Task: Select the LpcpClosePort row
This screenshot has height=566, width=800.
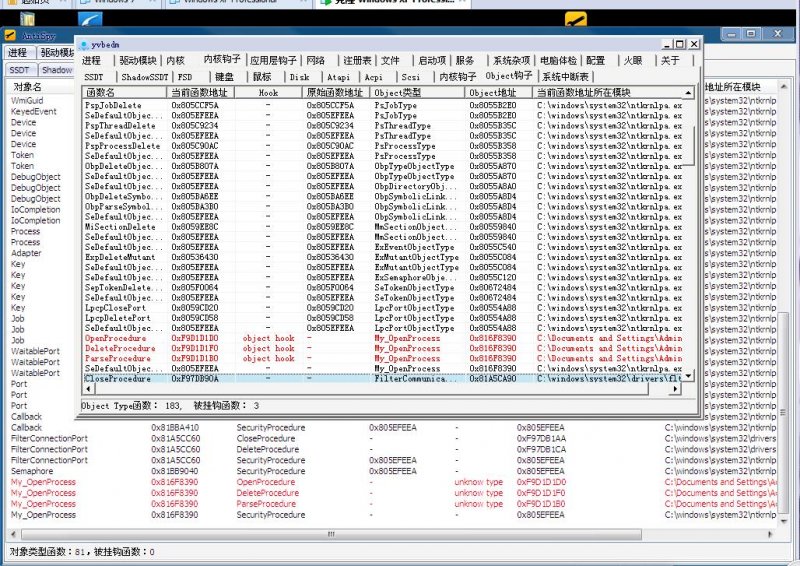Action: coord(383,308)
